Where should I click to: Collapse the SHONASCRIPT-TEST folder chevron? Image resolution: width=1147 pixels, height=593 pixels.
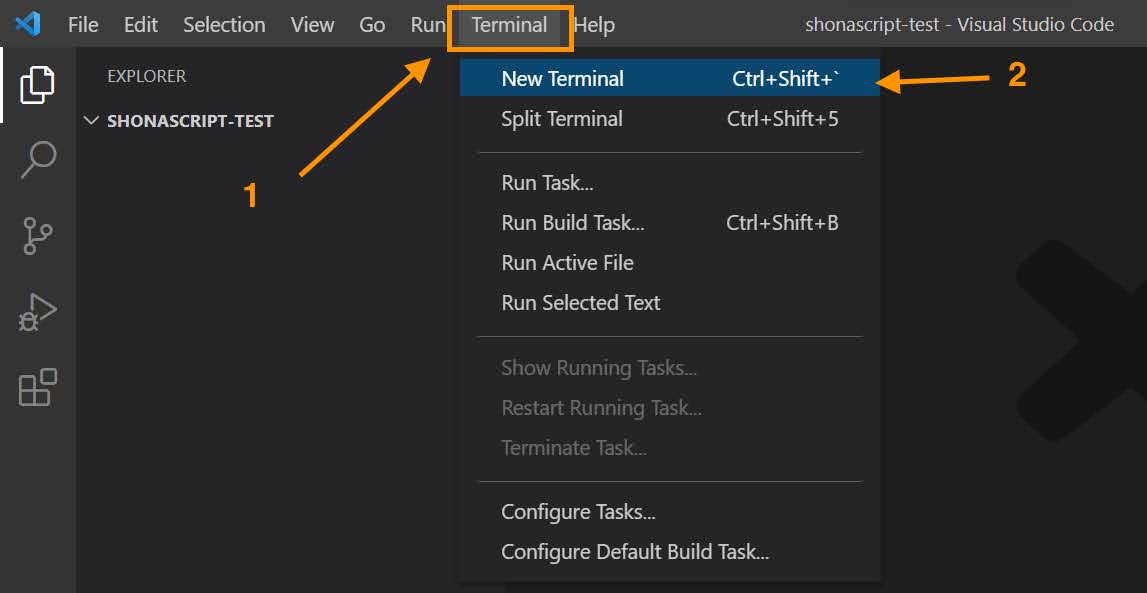[92, 121]
